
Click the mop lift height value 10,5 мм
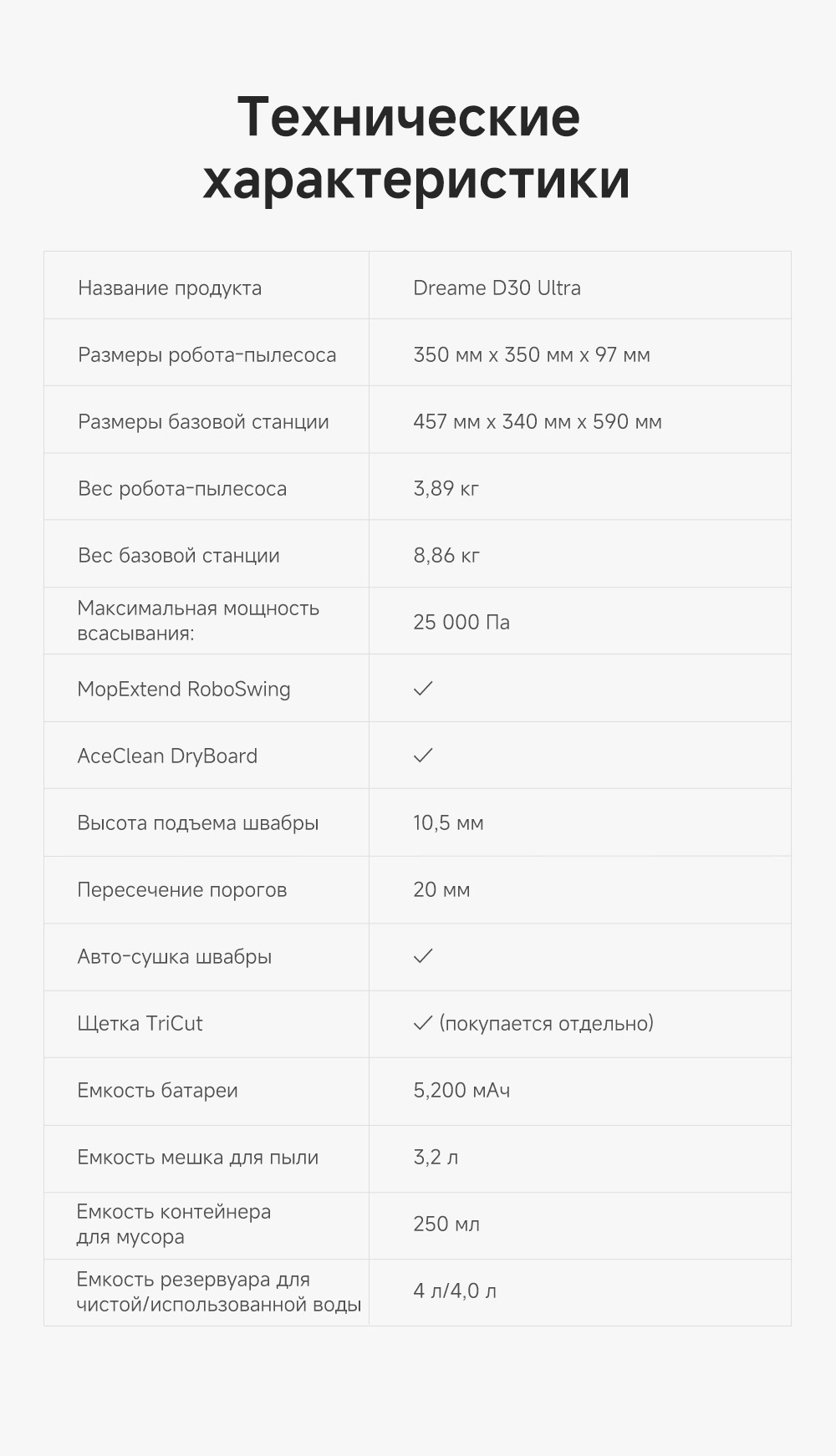(x=448, y=823)
